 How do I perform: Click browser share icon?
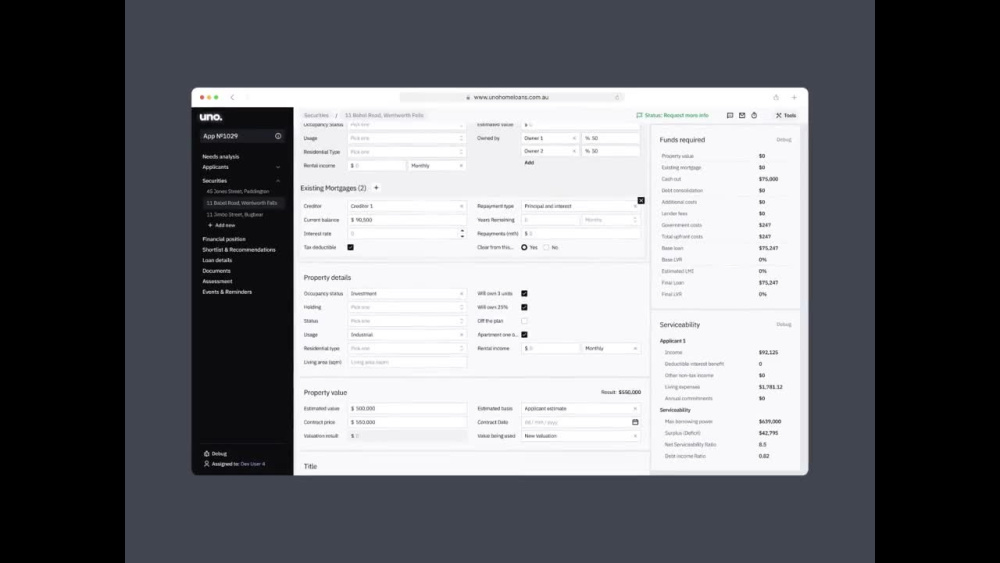(x=776, y=98)
